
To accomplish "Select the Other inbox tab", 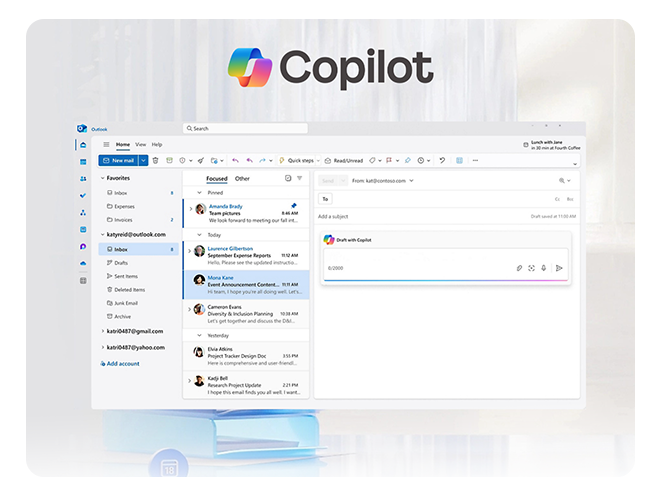I will (242, 179).
